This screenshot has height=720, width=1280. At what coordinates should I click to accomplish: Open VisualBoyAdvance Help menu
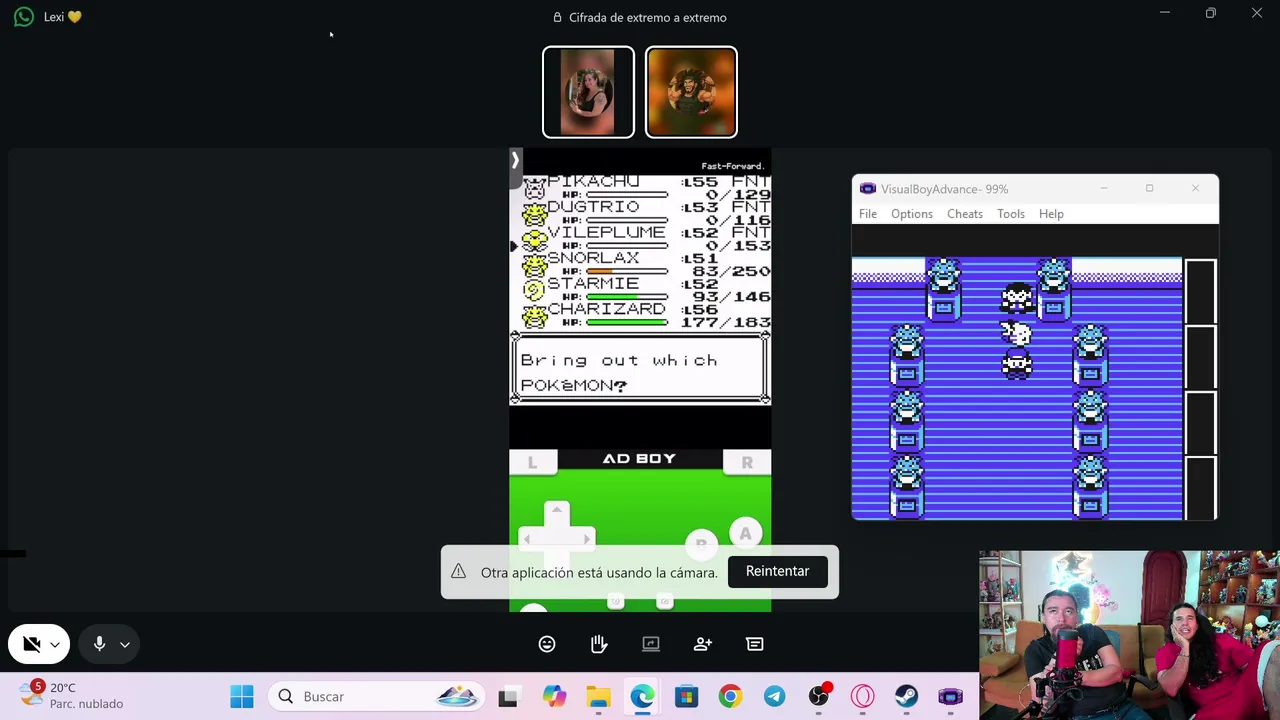[x=1051, y=214]
